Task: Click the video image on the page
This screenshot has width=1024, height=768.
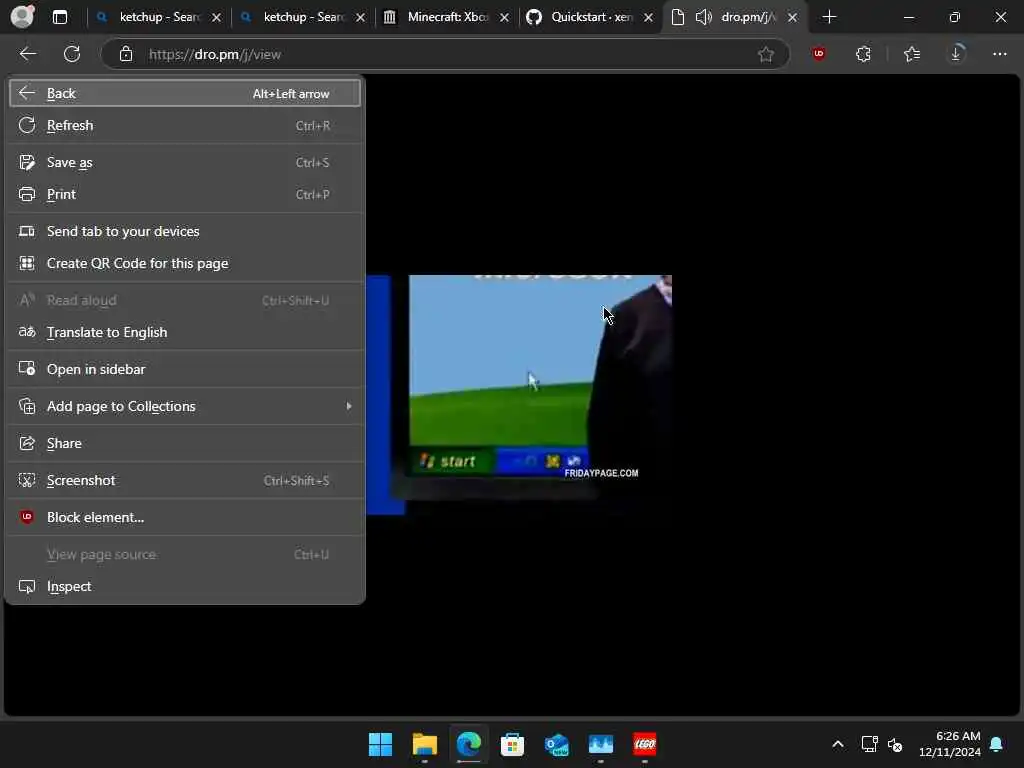Action: [x=519, y=394]
